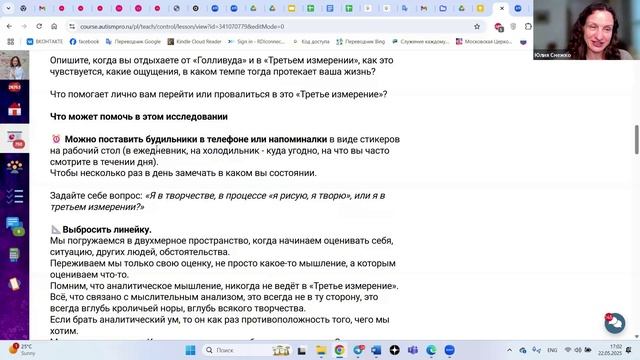Open the browser extensions puzzle menu
Viewport: 640px width, 360px height.
coord(528,27)
